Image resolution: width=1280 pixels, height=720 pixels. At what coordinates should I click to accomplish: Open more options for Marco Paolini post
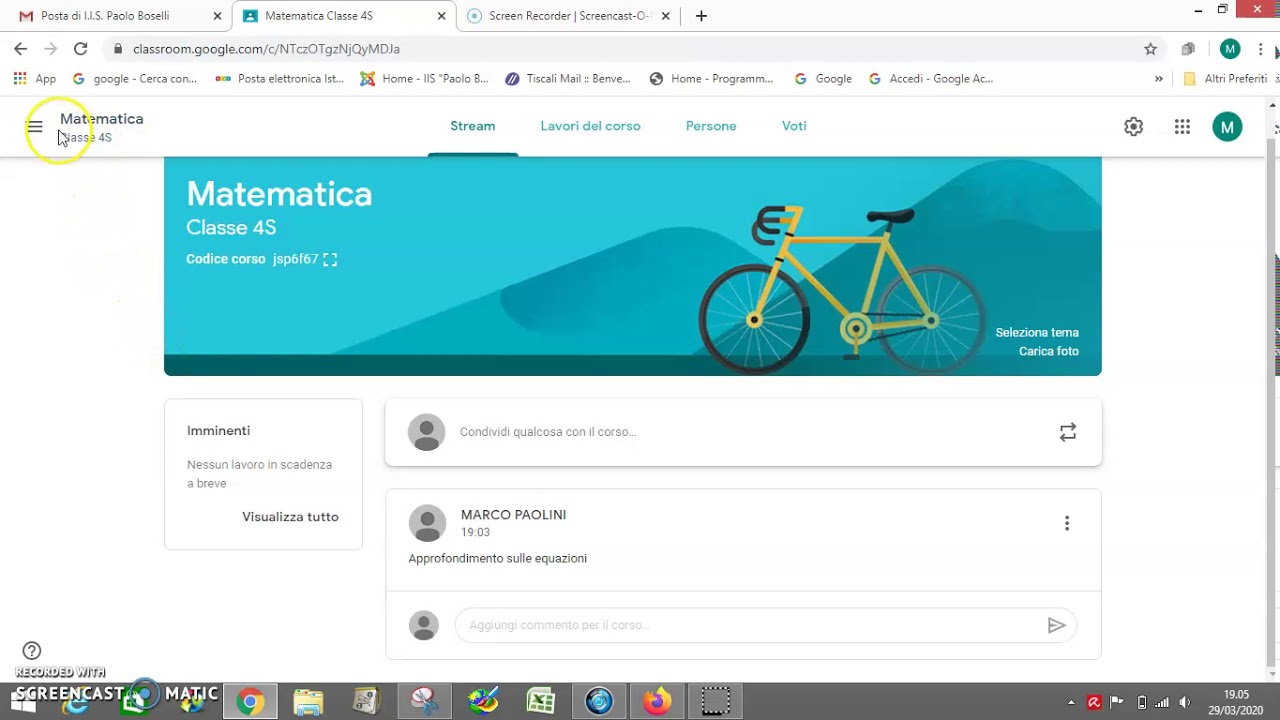(1067, 523)
